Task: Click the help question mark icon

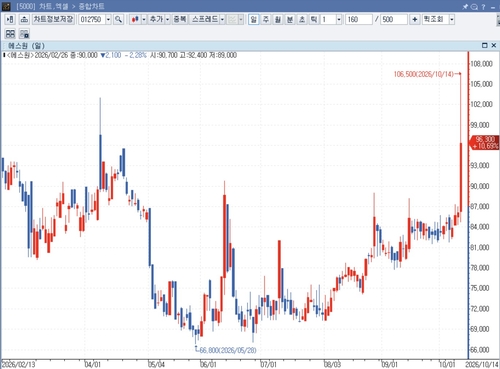Action: pos(483,6)
